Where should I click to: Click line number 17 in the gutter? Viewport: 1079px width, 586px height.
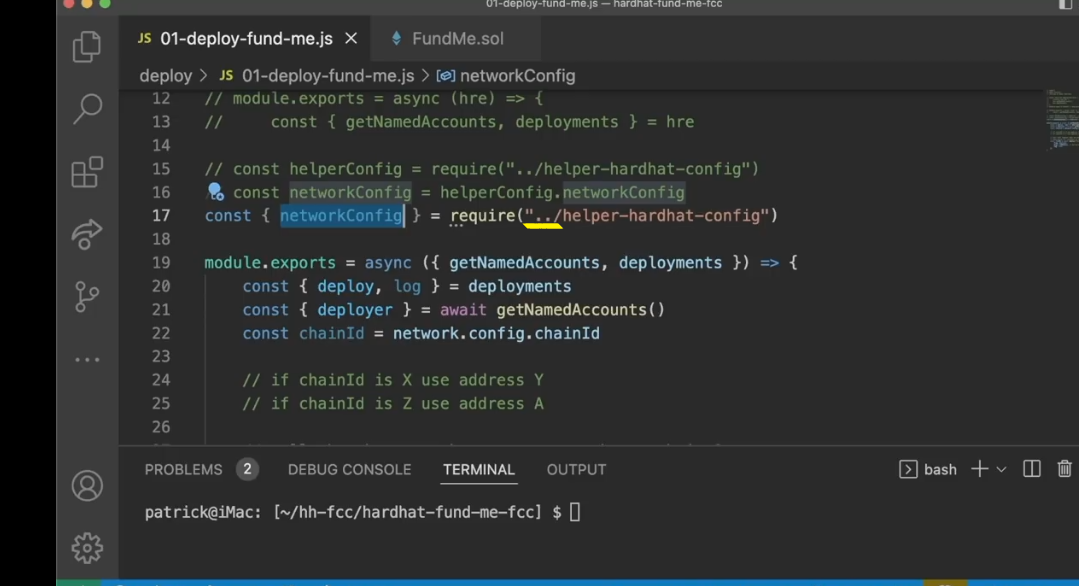[161, 215]
